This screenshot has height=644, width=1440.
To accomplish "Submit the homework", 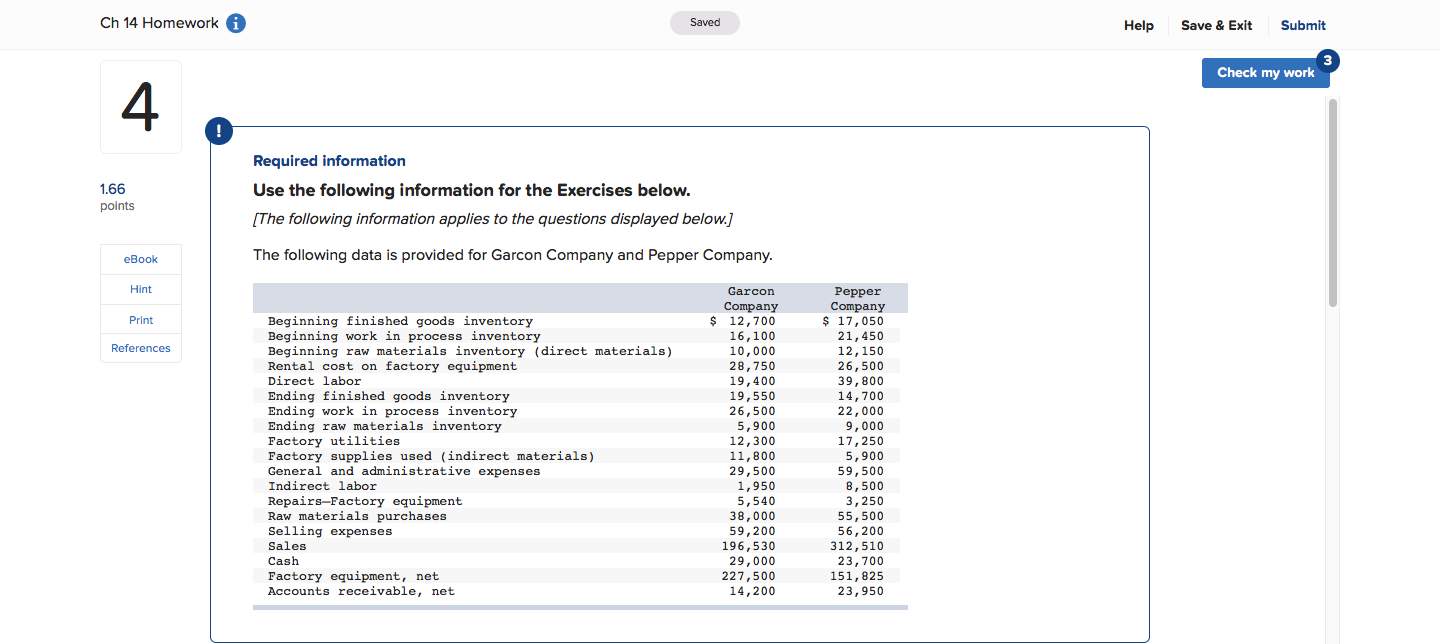I will click(x=1303, y=25).
